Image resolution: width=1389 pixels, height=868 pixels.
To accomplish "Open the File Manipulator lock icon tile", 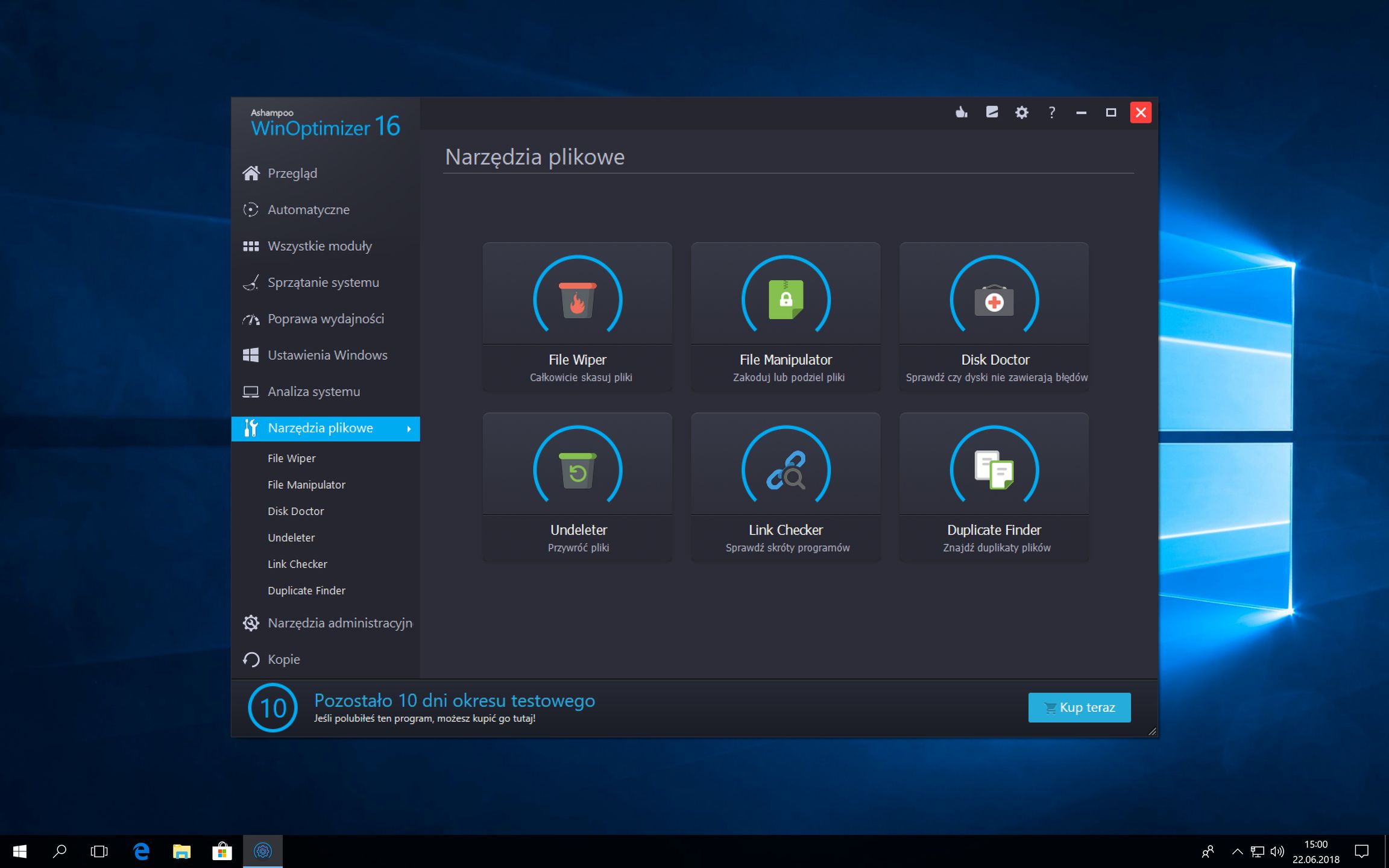I will tap(786, 300).
